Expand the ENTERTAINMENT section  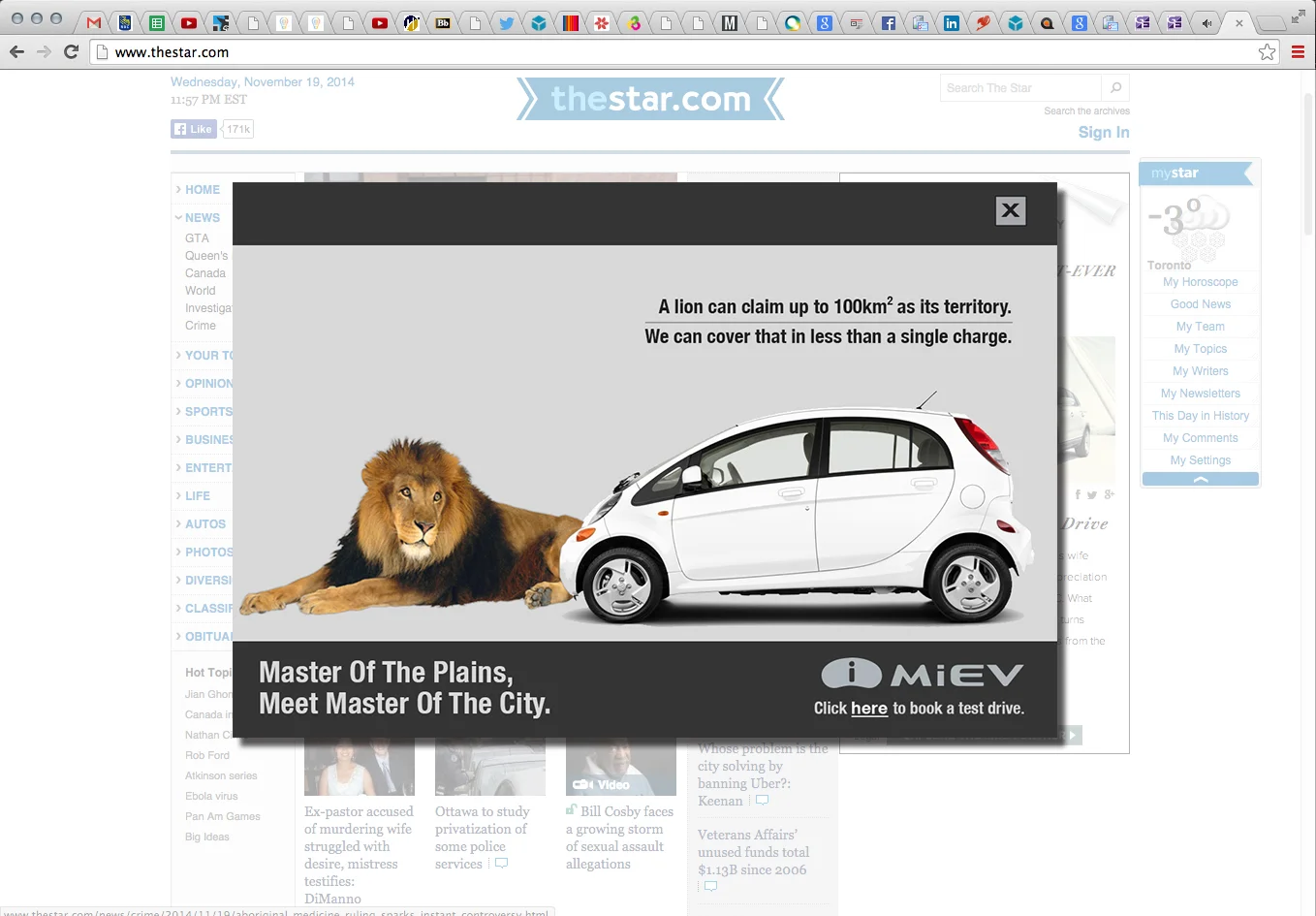(204, 468)
